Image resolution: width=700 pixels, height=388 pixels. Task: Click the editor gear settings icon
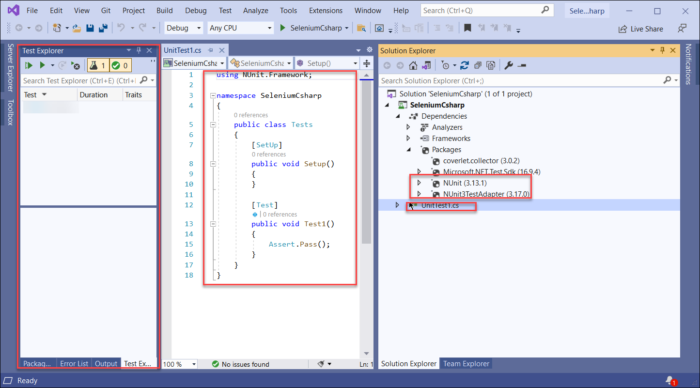tap(369, 50)
